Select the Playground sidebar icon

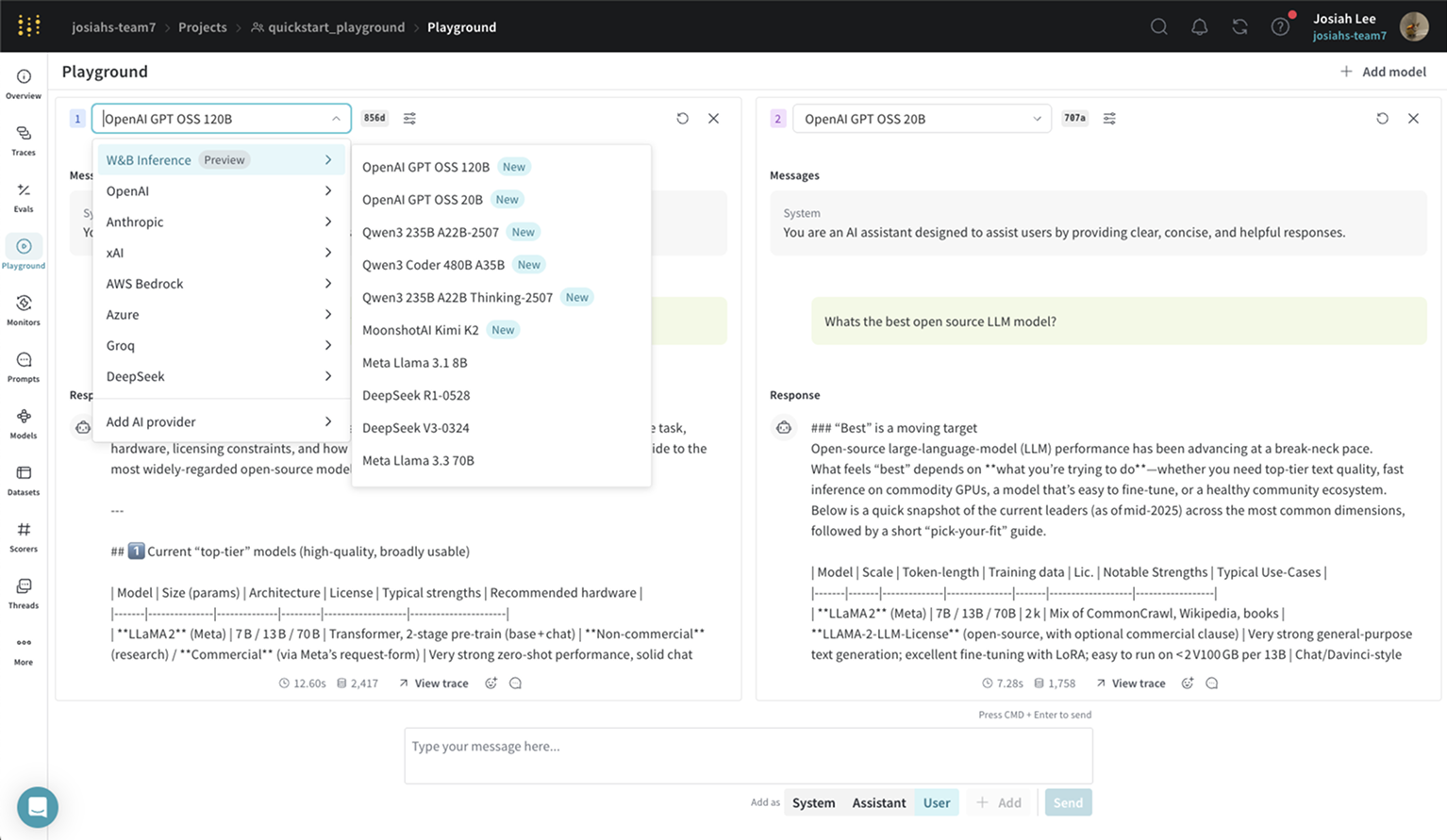(x=24, y=253)
